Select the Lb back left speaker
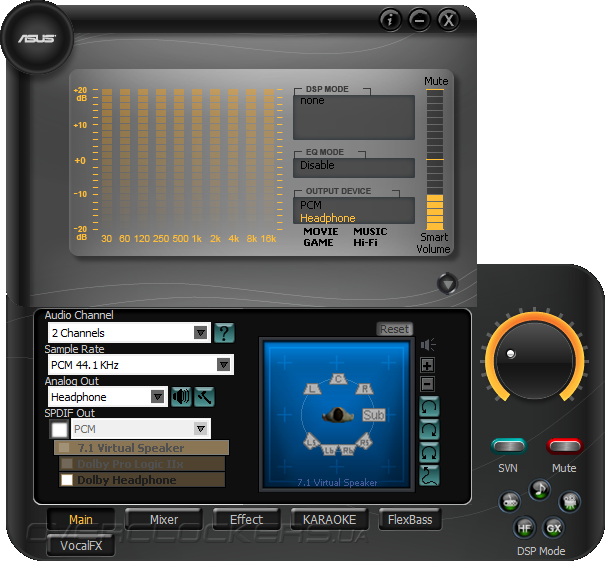Viewport: 605px width, 561px height. [329, 450]
